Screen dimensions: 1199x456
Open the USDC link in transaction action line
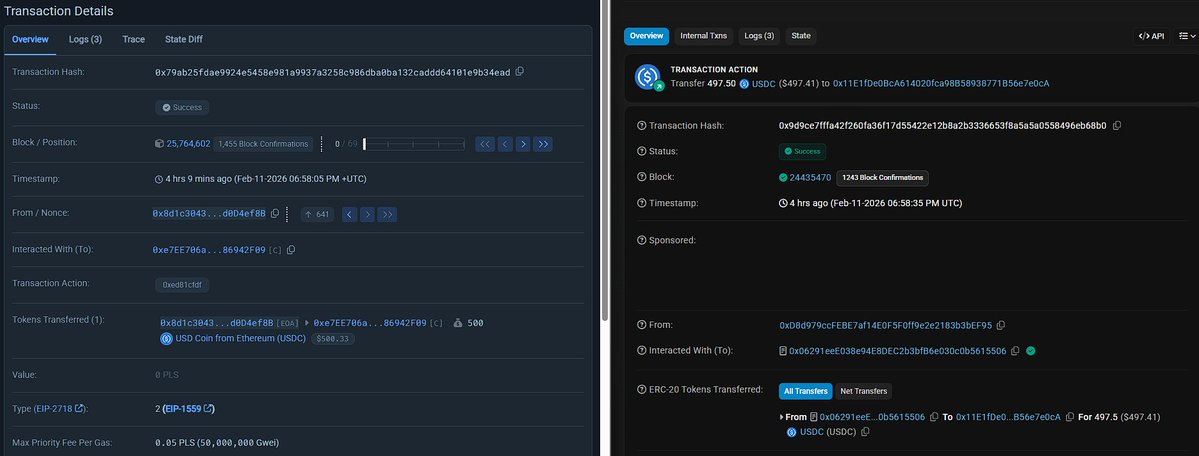(763, 83)
